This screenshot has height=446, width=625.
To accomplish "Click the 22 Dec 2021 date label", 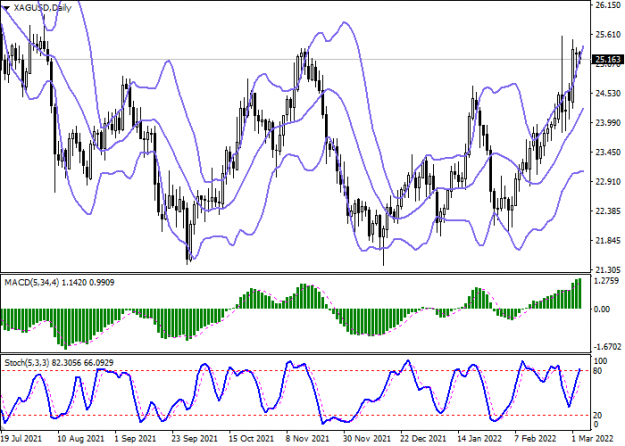I will pyautogui.click(x=423, y=439).
